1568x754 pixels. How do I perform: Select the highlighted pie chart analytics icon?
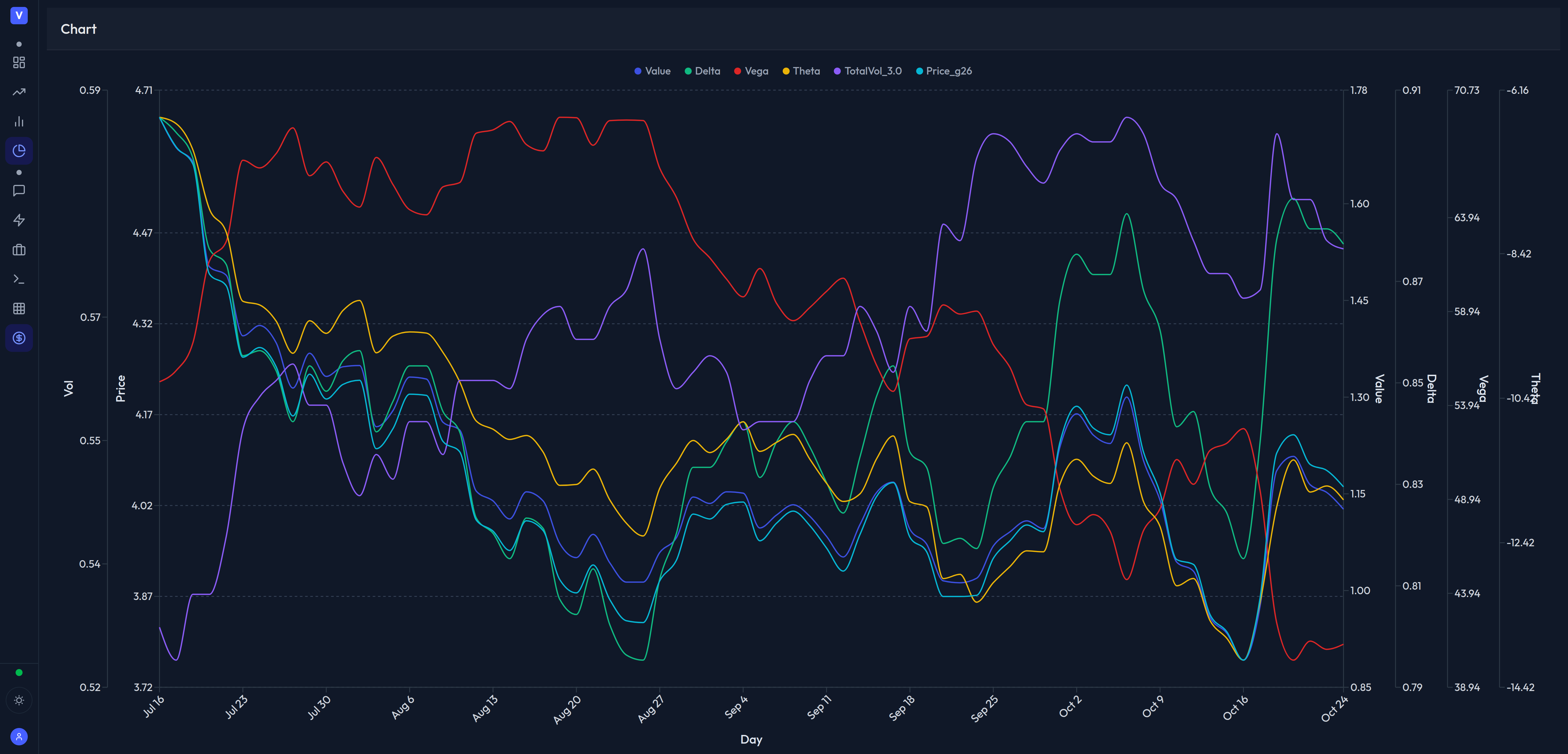pos(19,151)
